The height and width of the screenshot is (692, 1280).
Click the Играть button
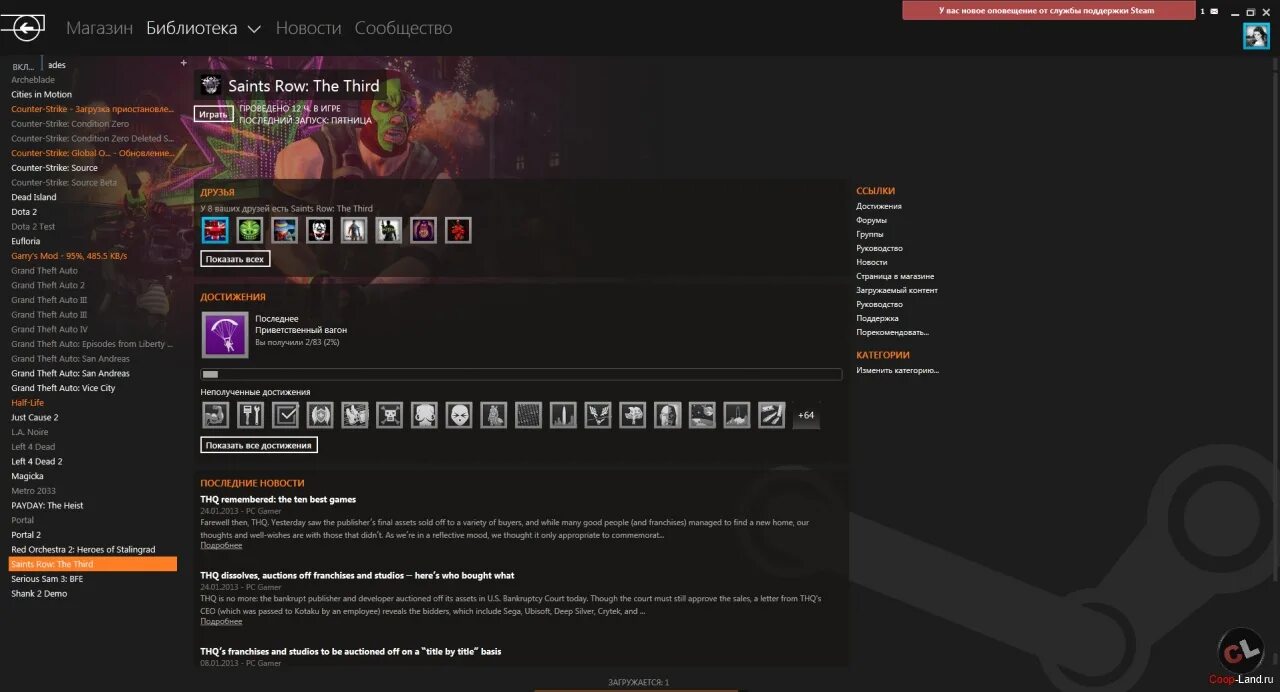coord(213,114)
